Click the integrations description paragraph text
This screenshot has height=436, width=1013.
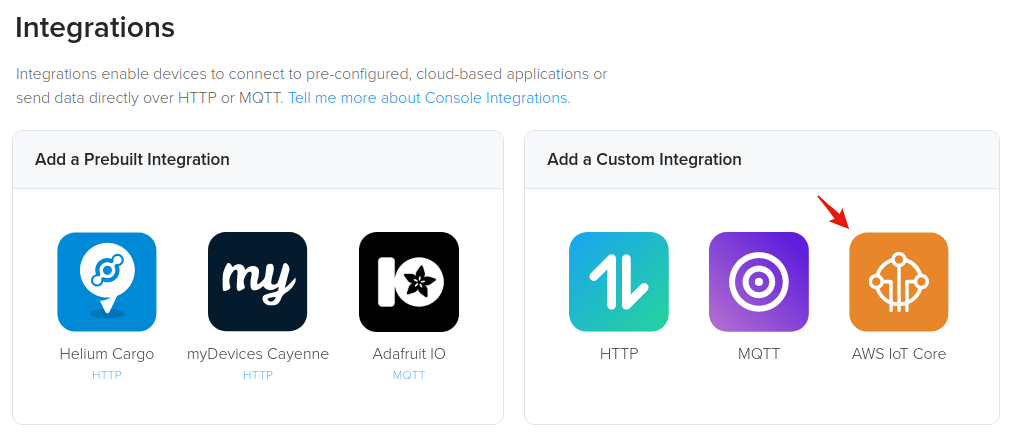coord(311,74)
